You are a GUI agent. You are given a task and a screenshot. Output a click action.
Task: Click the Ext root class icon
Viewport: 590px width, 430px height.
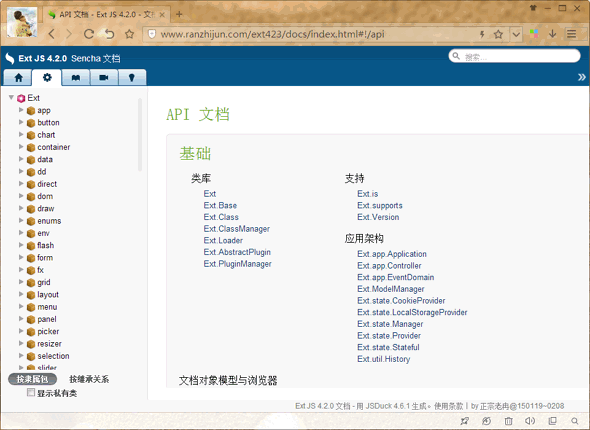tap(21, 98)
